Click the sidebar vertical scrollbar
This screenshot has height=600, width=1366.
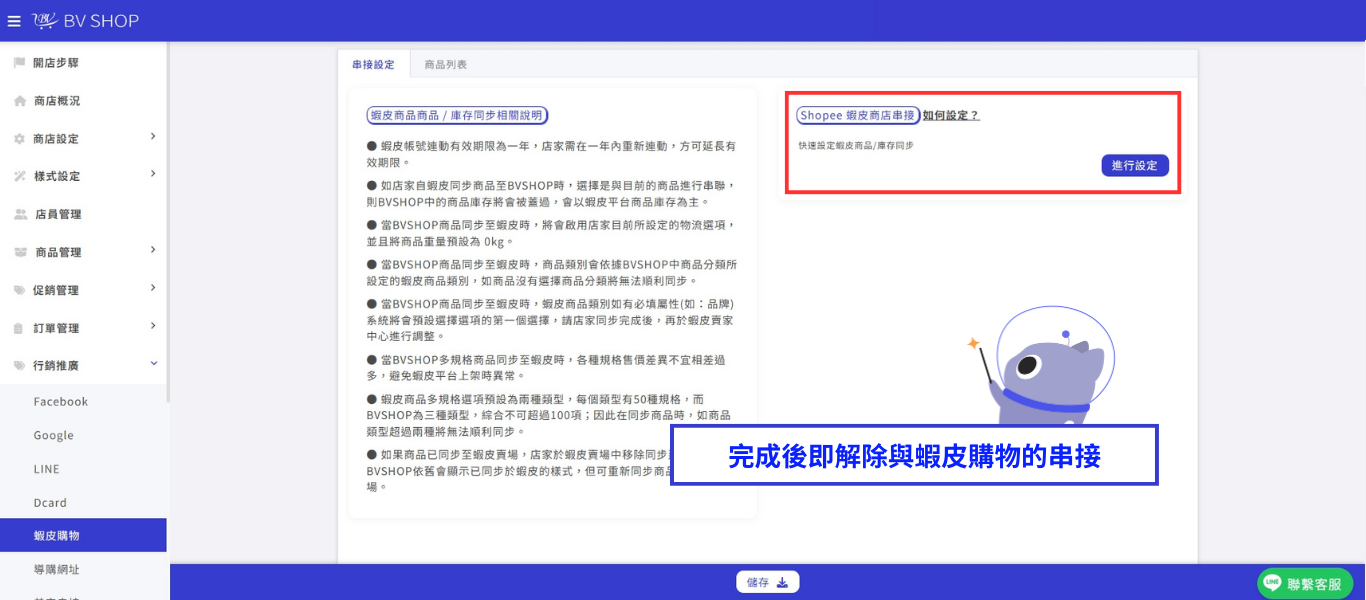tap(168, 220)
